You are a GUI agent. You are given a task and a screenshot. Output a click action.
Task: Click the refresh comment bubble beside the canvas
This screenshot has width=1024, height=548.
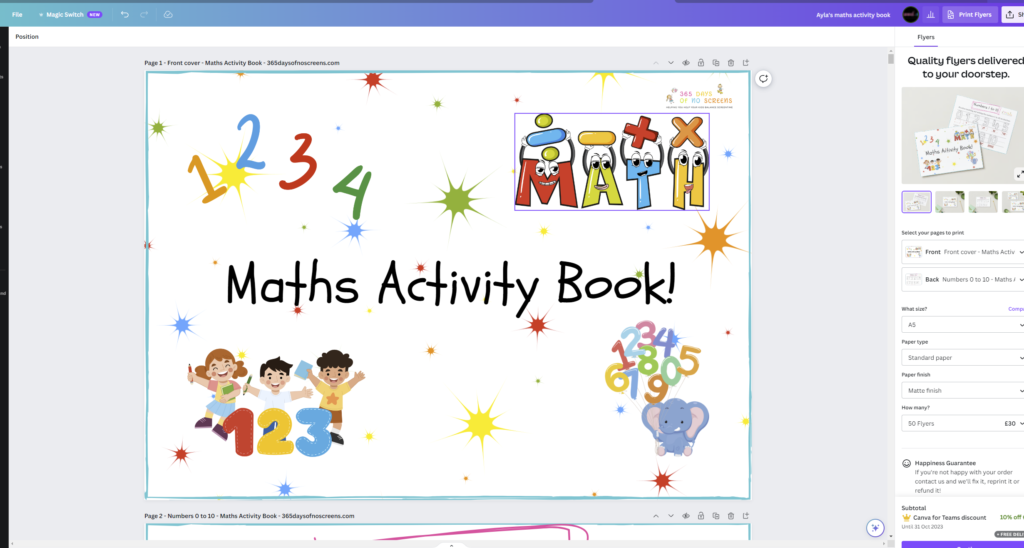click(x=763, y=79)
